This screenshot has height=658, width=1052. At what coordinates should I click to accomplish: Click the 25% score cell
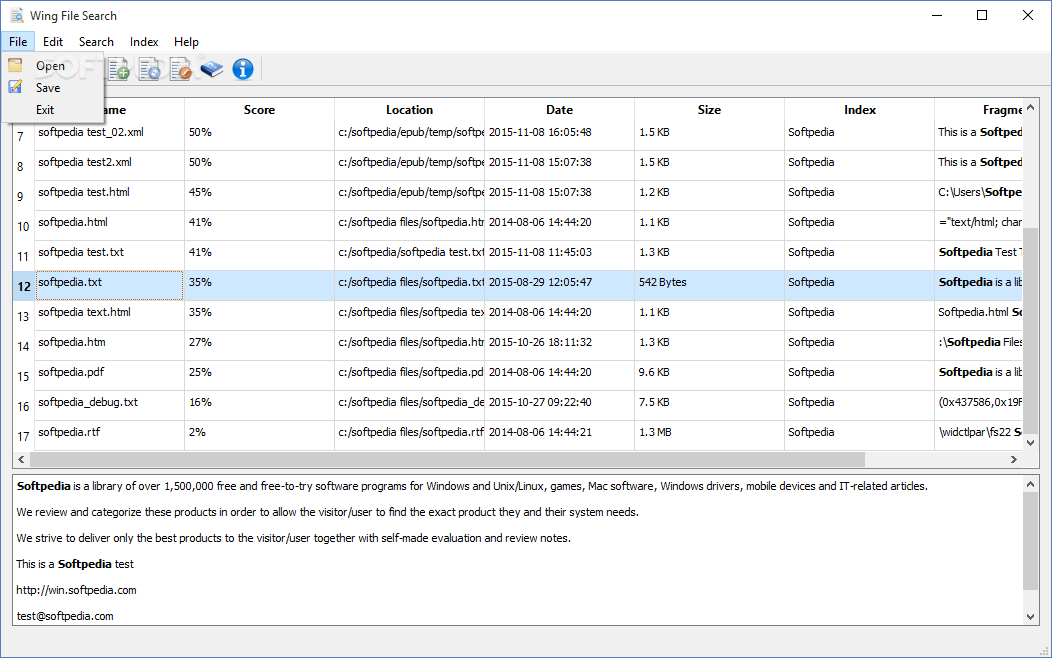(x=259, y=376)
